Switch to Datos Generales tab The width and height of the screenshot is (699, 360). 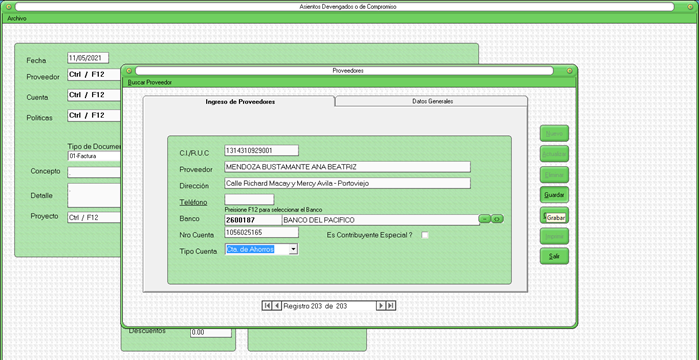[432, 101]
